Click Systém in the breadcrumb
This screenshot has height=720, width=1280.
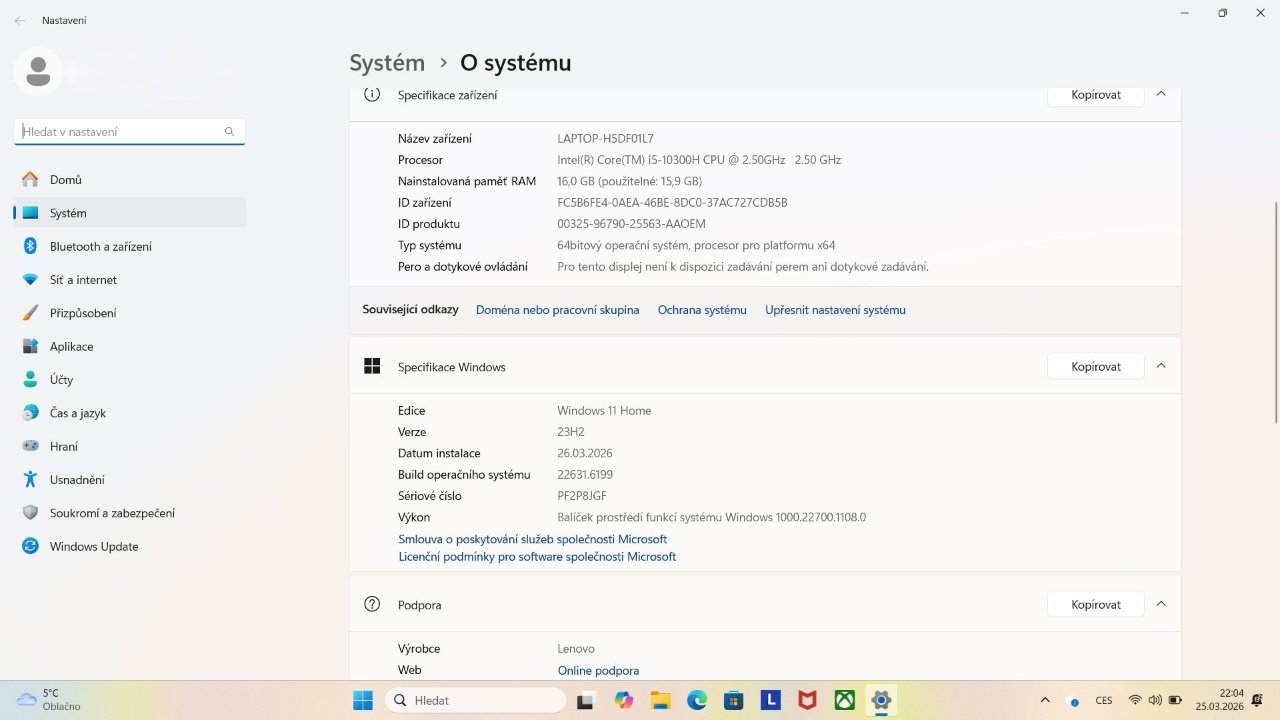coord(387,63)
